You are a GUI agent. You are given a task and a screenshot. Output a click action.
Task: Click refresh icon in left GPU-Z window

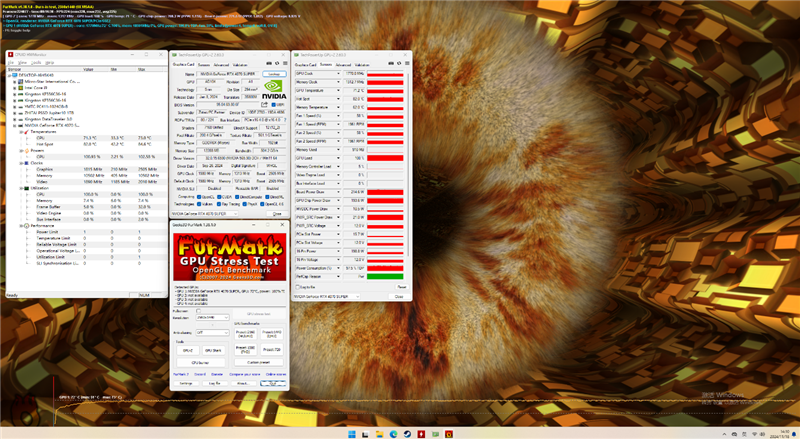tap(277, 63)
